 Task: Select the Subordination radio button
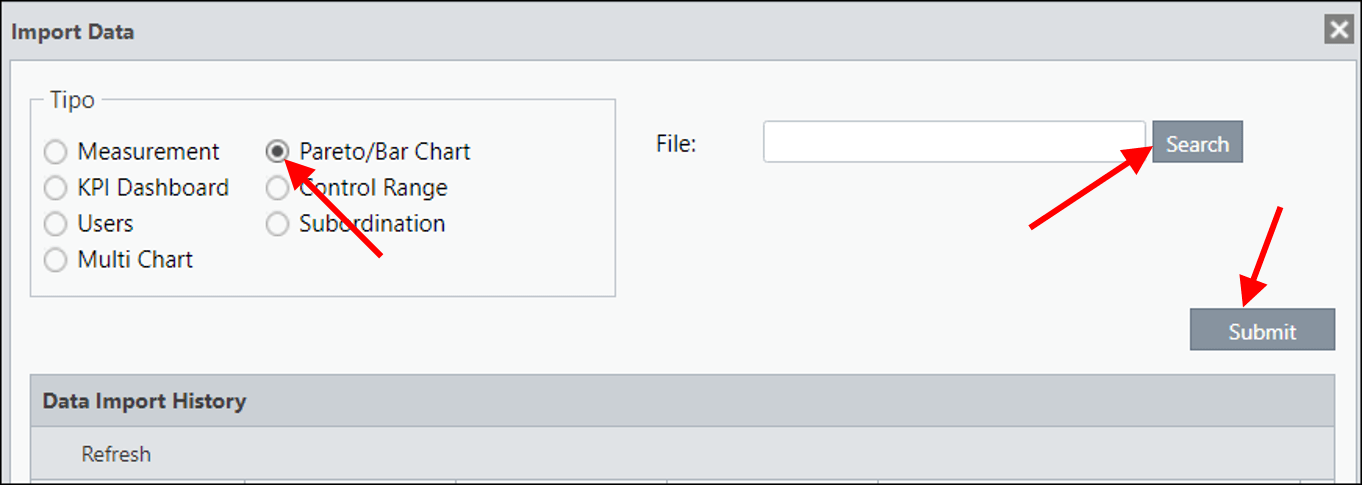[277, 224]
